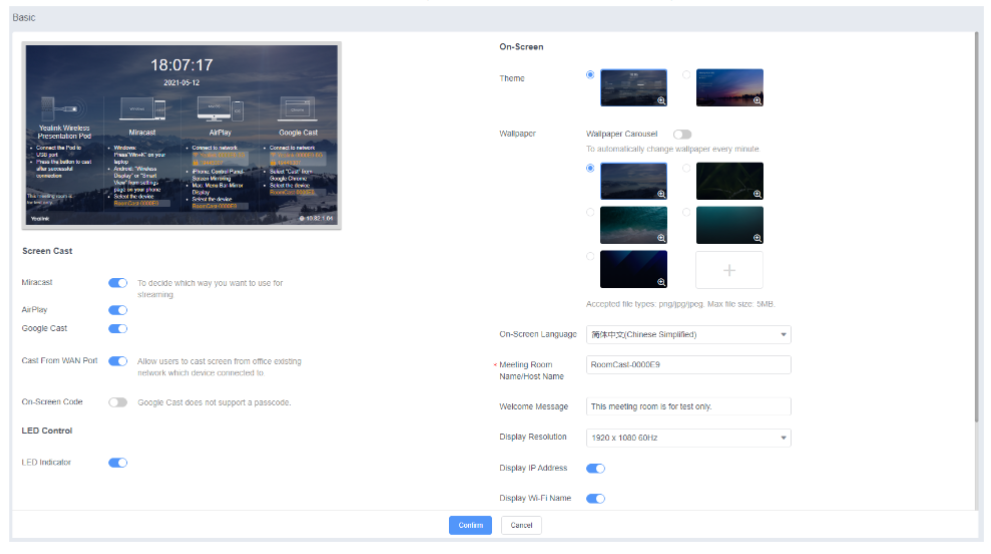Open the On-Screen Language dropdown
This screenshot has width=991, height=554.
(688, 334)
